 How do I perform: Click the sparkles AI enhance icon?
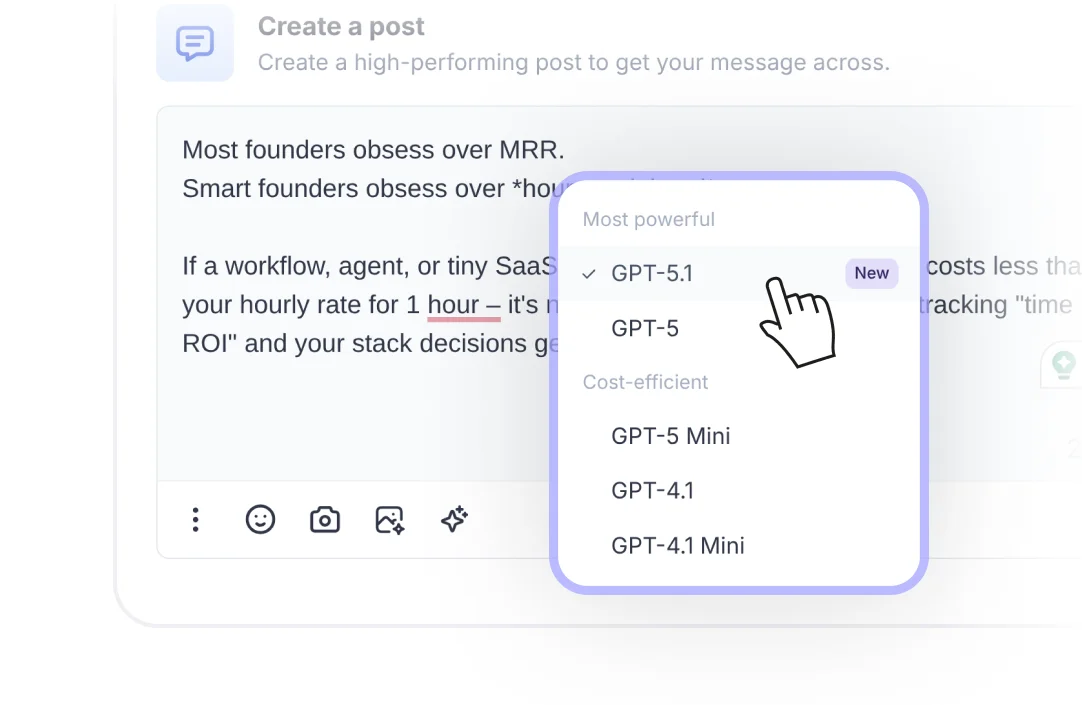453,520
